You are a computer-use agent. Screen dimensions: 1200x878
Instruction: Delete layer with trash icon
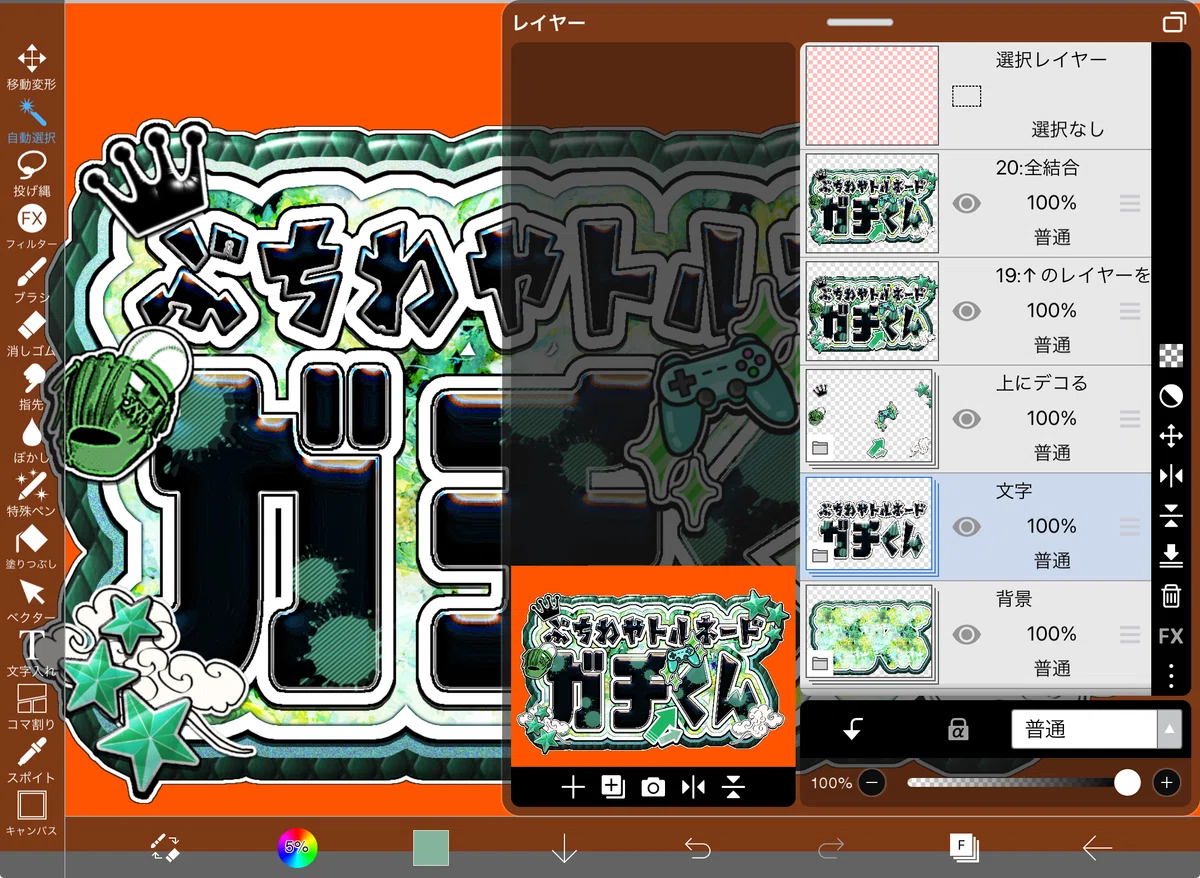point(1171,596)
